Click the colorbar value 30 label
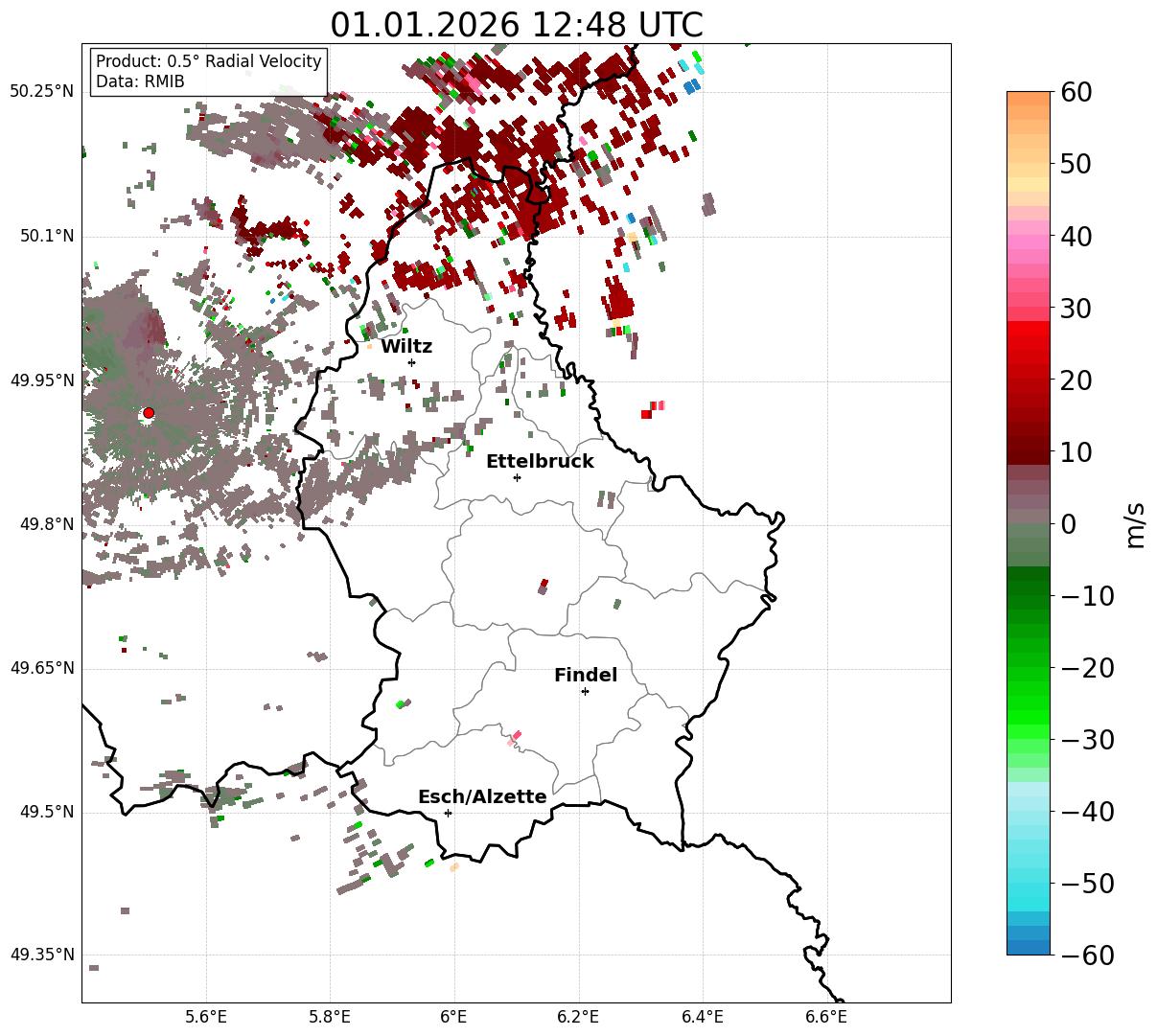Image resolution: width=1157 pixels, height=1036 pixels. [x=1074, y=308]
